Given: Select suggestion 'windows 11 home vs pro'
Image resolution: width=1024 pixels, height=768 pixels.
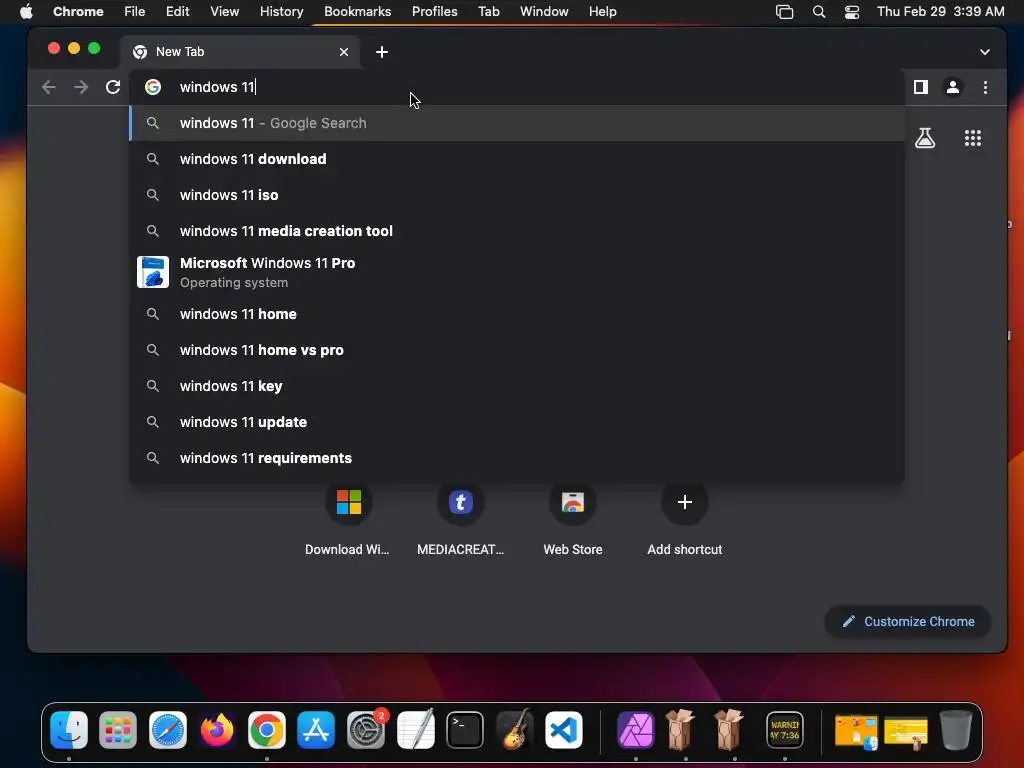Looking at the screenshot, I should coord(517,350).
